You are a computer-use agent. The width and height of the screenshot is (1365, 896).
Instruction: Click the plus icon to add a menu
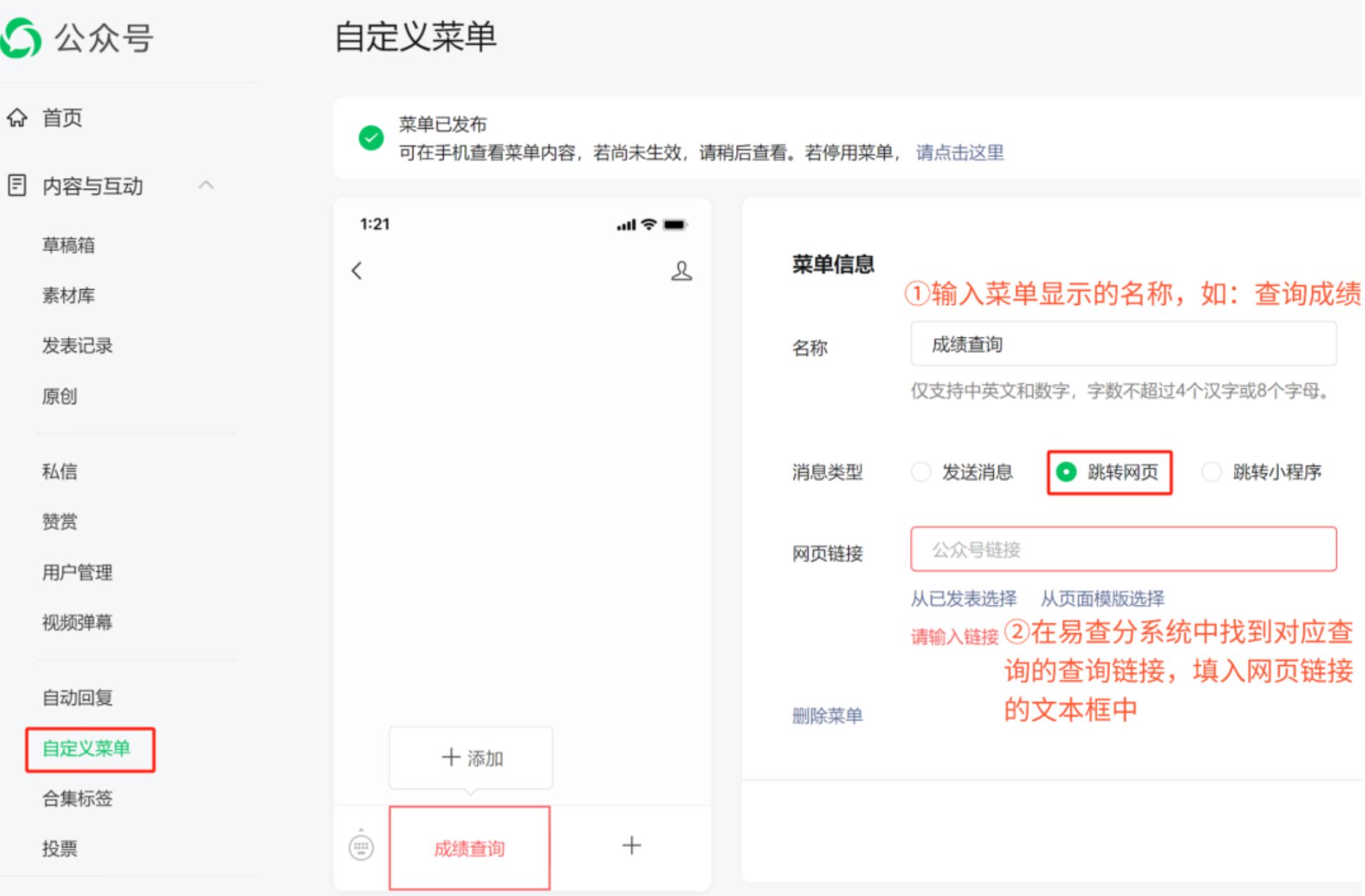click(632, 845)
